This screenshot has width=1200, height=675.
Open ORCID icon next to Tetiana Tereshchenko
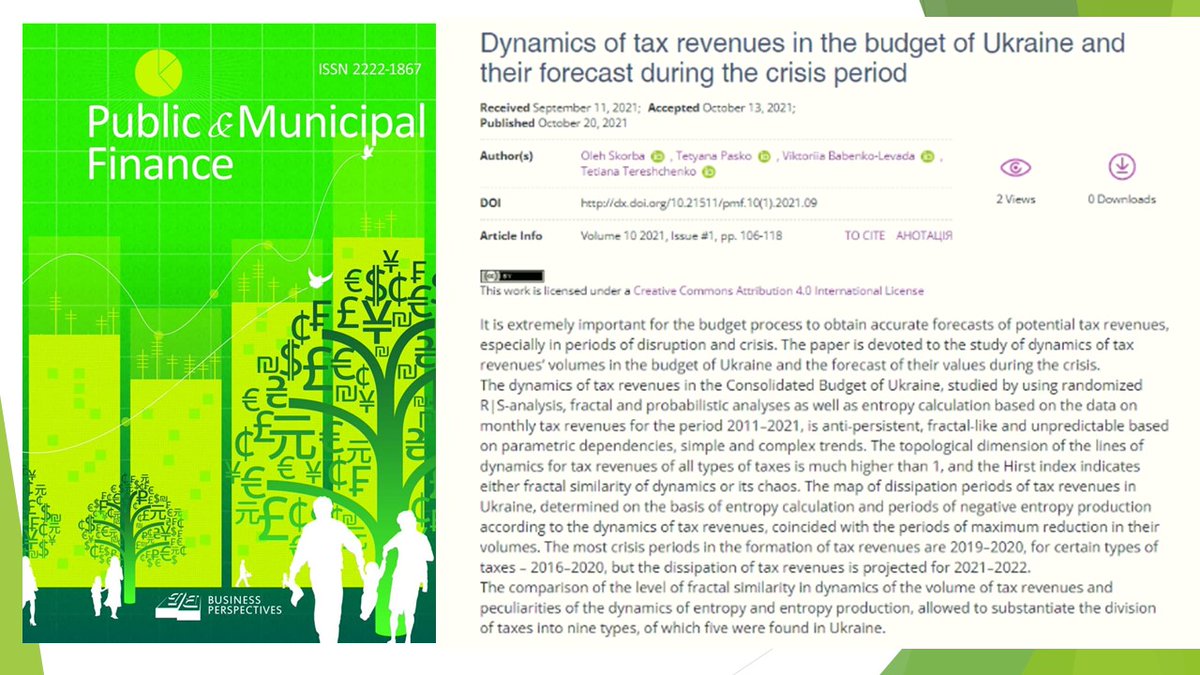tap(708, 173)
